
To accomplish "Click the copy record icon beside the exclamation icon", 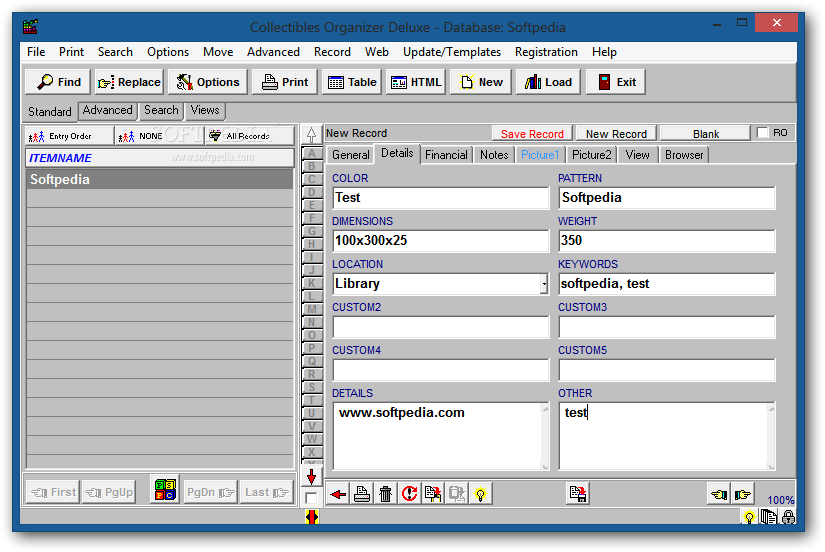I will tap(432, 494).
